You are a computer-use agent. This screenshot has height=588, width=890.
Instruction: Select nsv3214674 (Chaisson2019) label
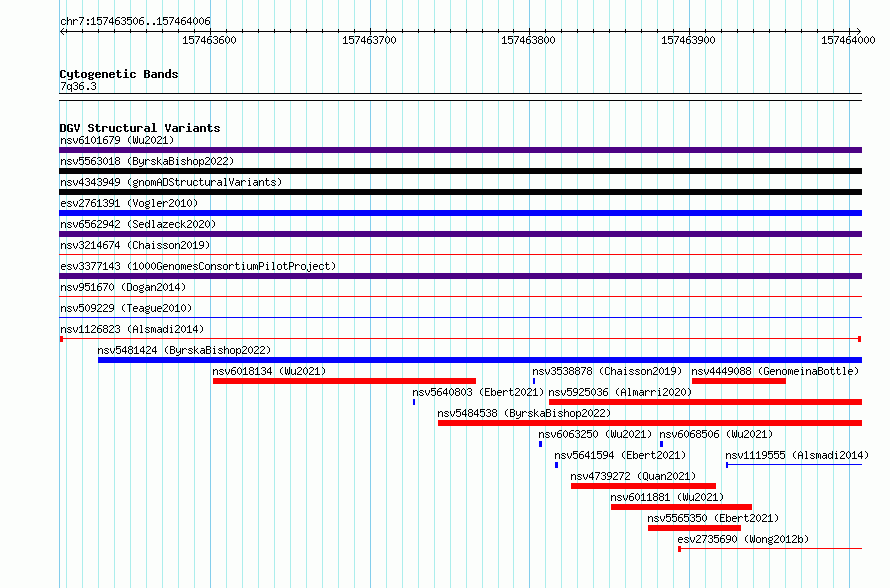135,245
